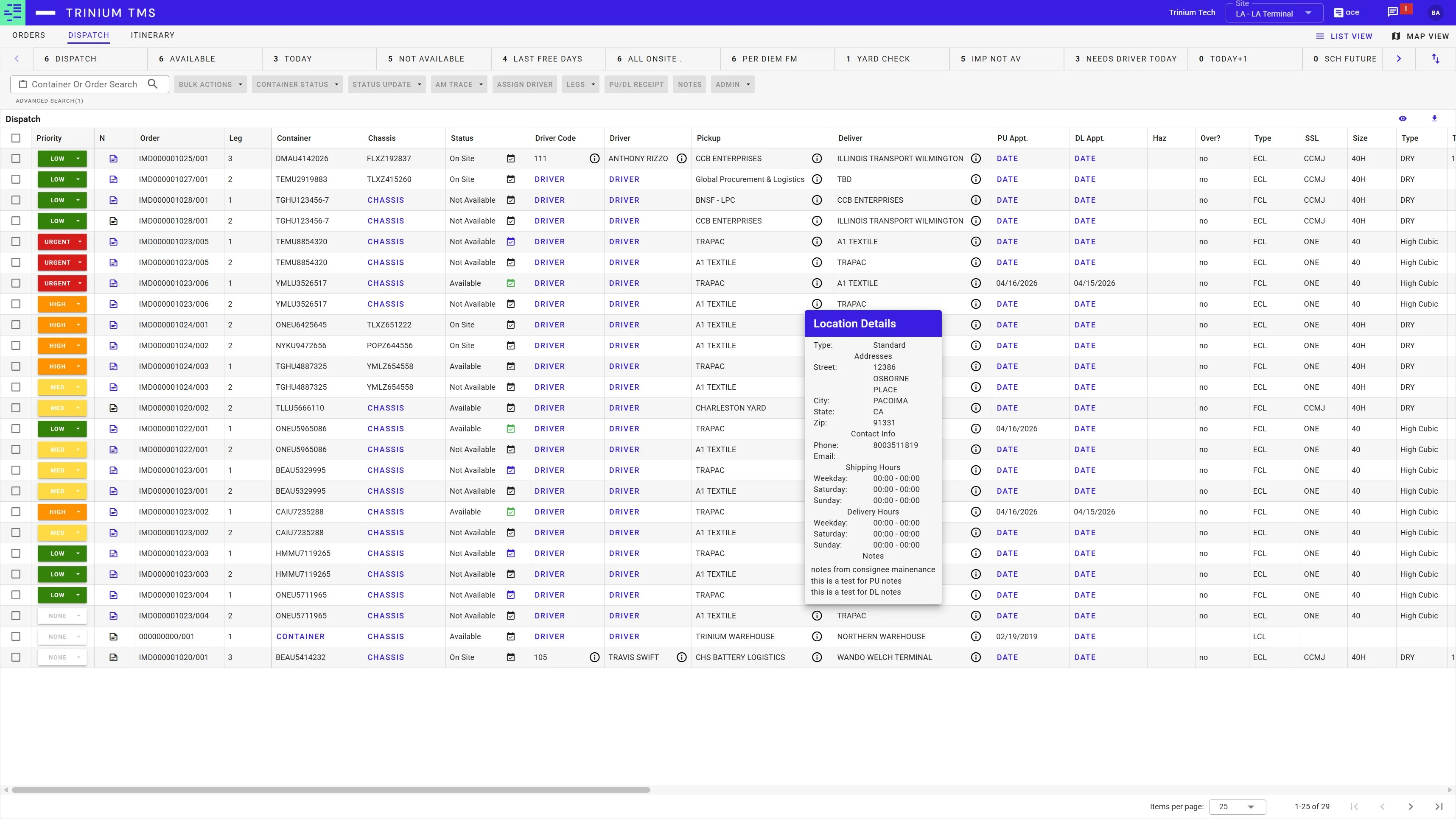1456x819 pixels.
Task: Open the chat messages icon in header
Action: point(1393,12)
